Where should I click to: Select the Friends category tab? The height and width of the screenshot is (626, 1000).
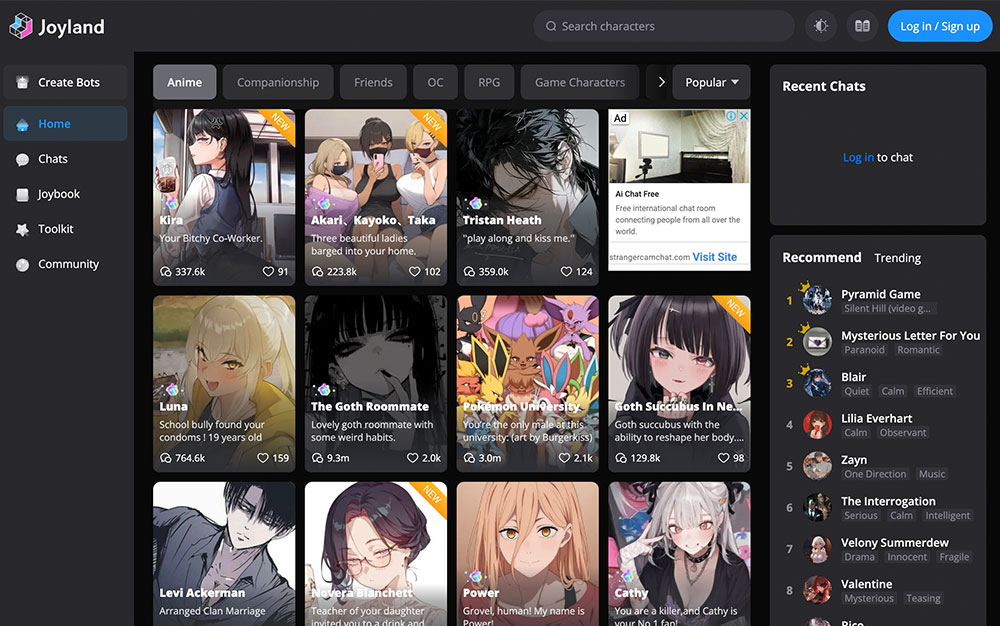(373, 82)
